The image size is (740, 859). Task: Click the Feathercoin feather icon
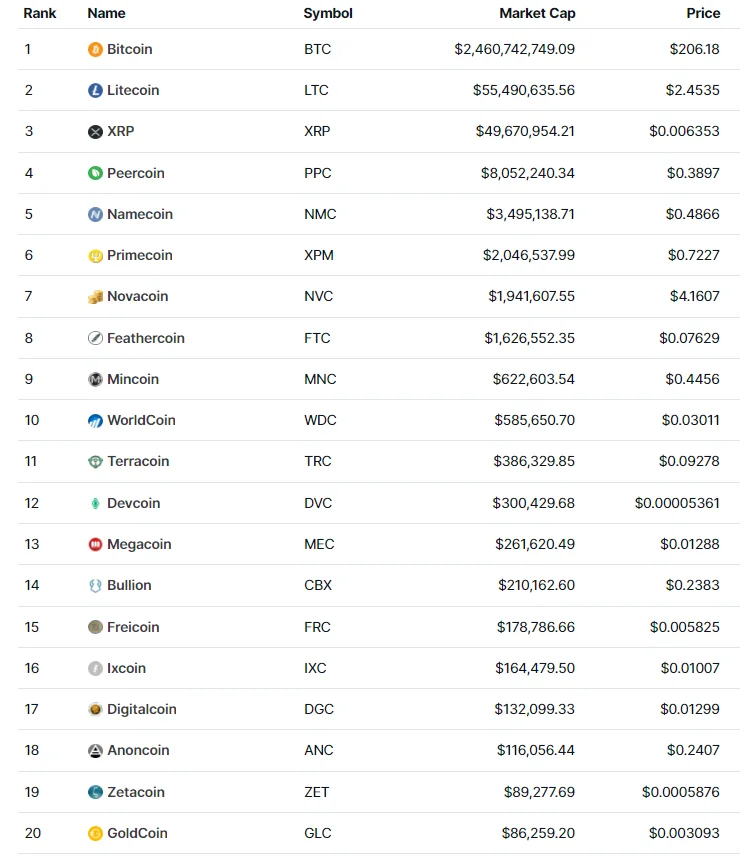(x=95, y=338)
